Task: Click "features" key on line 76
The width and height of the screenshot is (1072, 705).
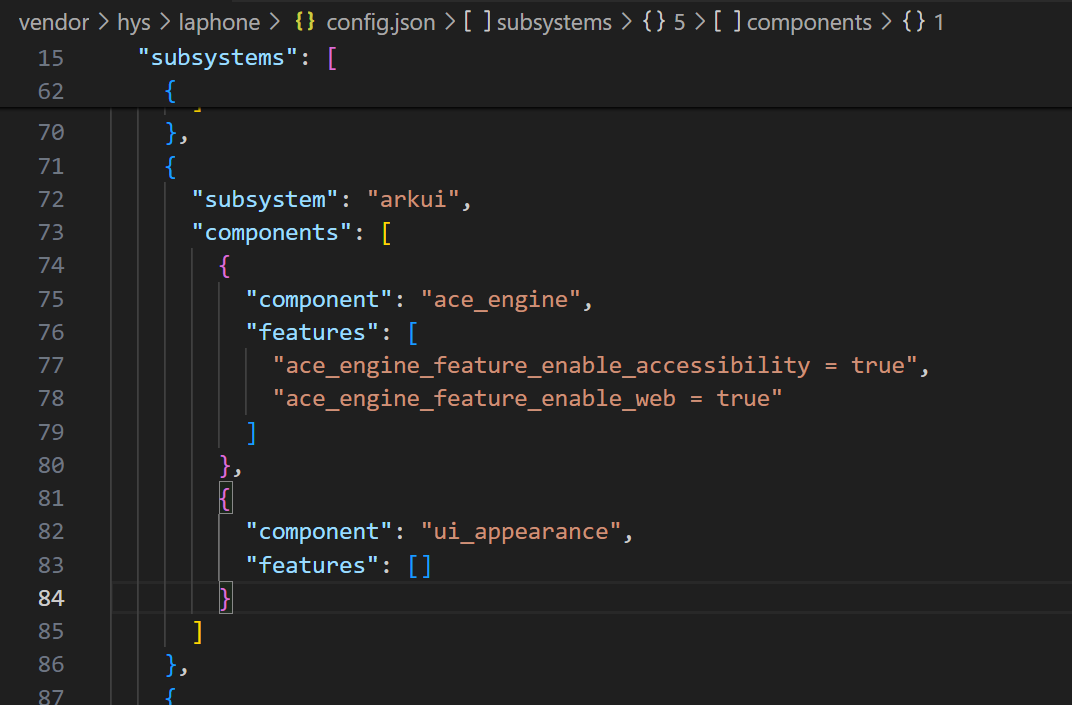Action: (x=312, y=332)
